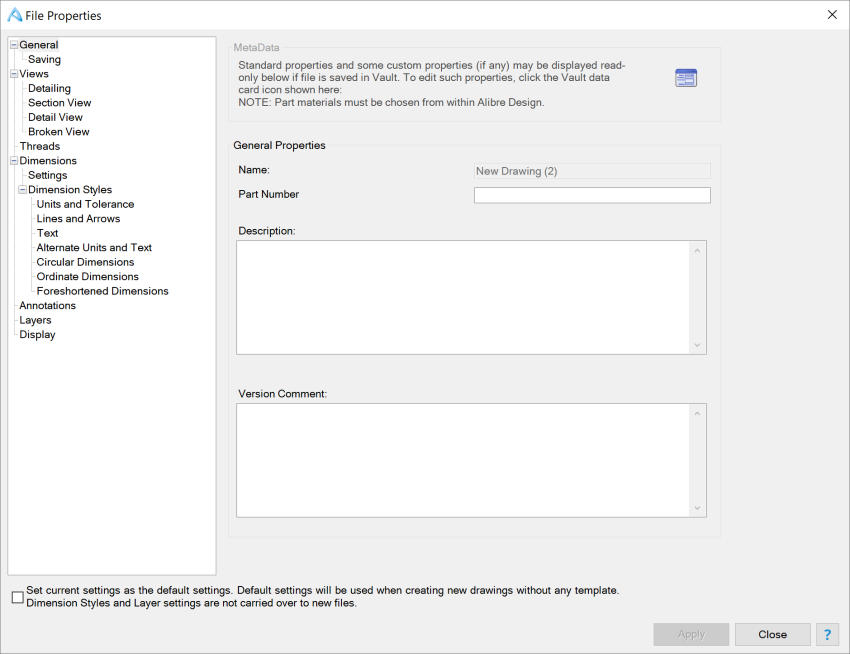Close the File Properties window with X

pos(832,15)
